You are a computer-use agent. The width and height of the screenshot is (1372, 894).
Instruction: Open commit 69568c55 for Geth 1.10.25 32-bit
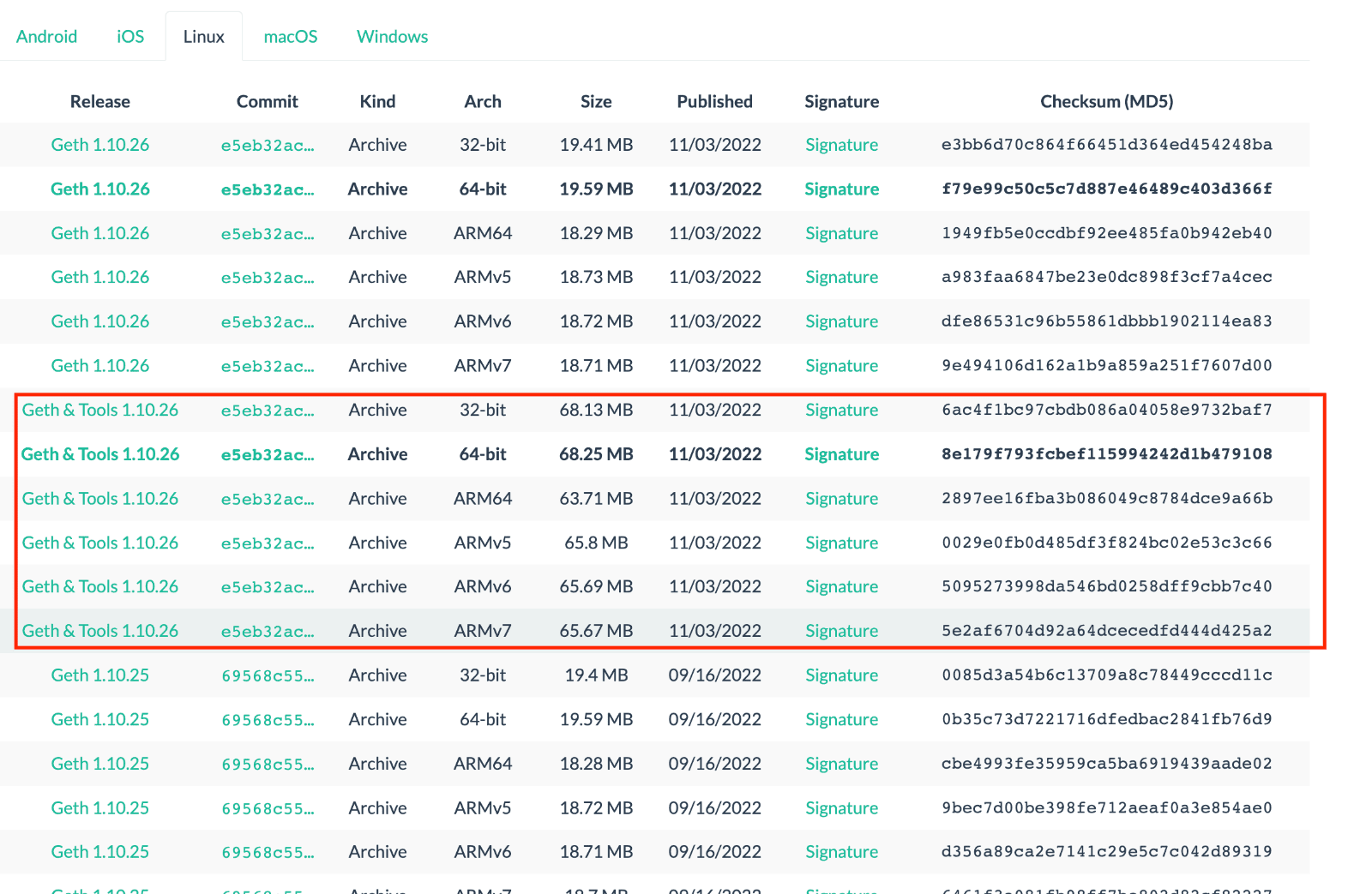click(268, 676)
